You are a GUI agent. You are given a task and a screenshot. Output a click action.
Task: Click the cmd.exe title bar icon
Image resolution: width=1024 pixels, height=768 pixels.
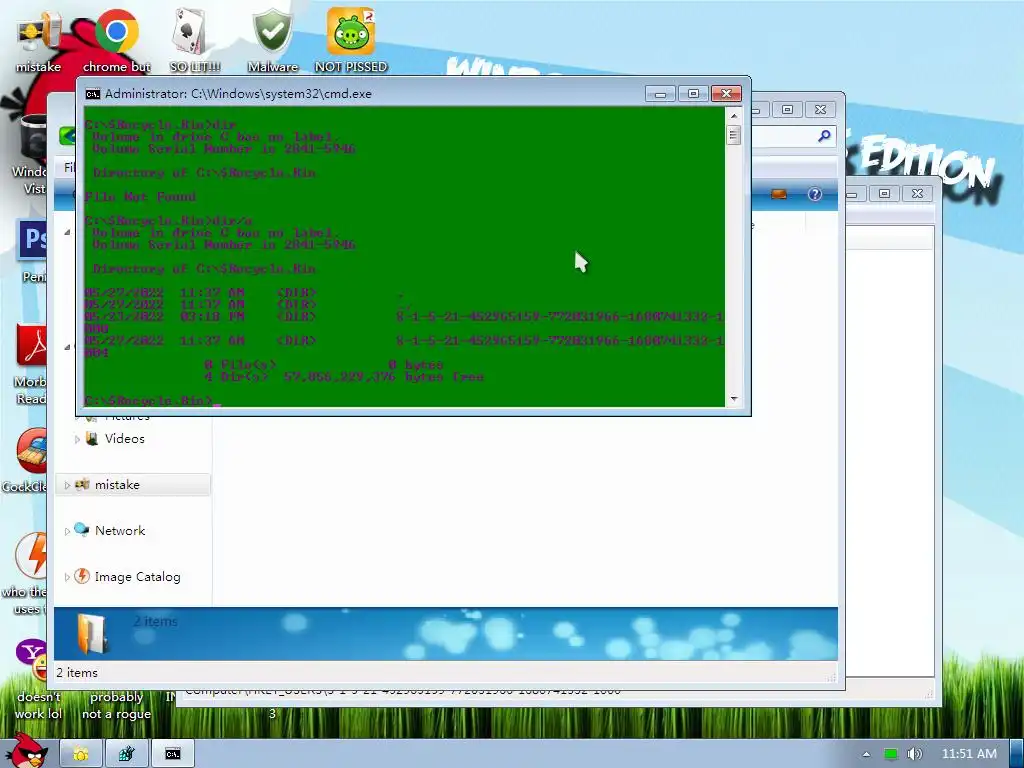pos(93,94)
